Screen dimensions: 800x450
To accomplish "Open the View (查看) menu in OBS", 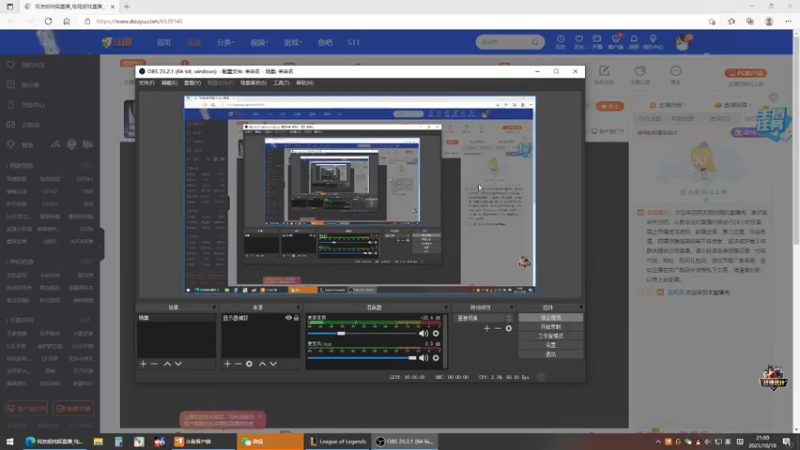I will (x=192, y=83).
